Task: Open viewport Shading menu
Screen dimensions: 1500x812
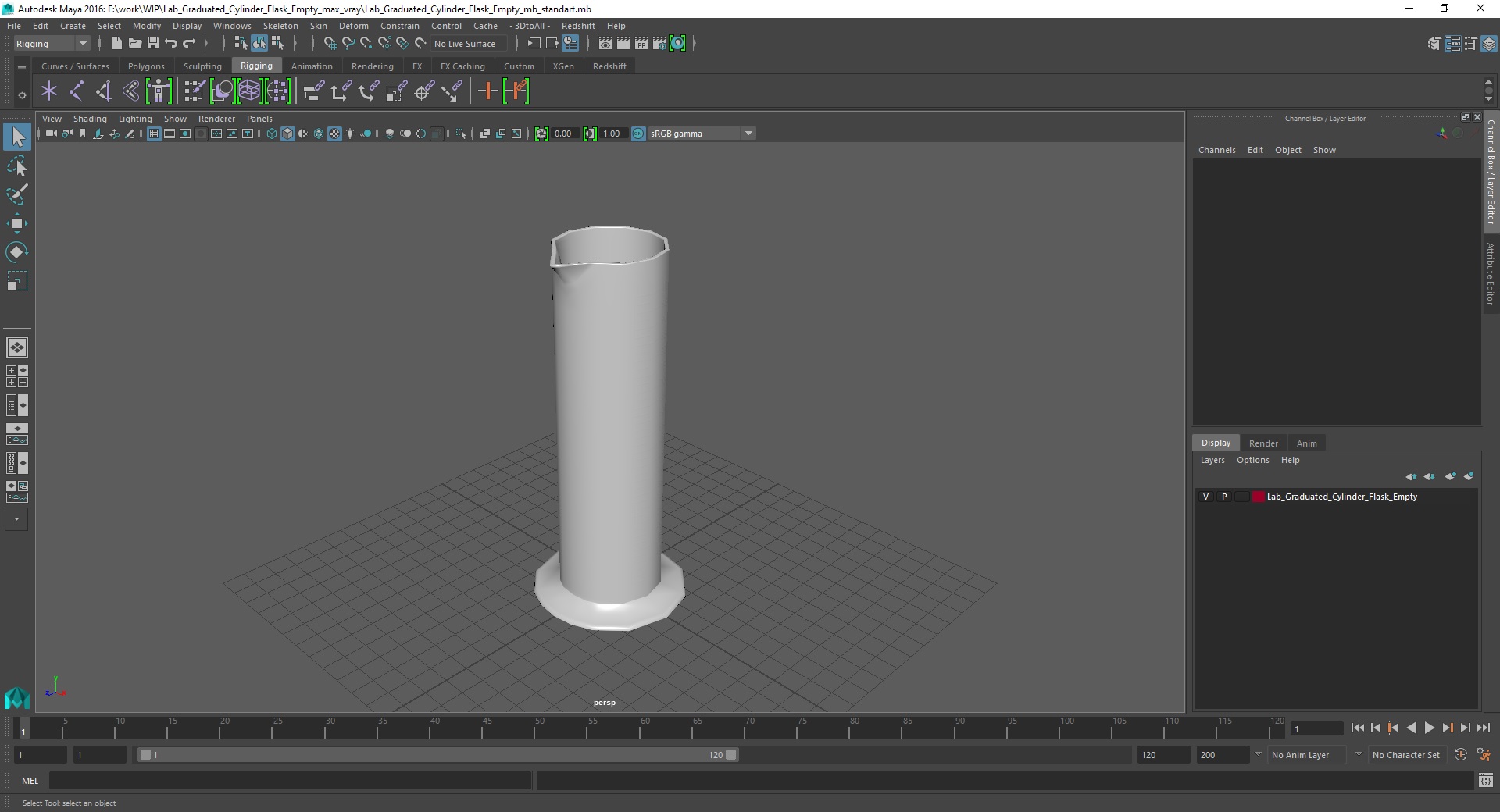Action: click(90, 119)
